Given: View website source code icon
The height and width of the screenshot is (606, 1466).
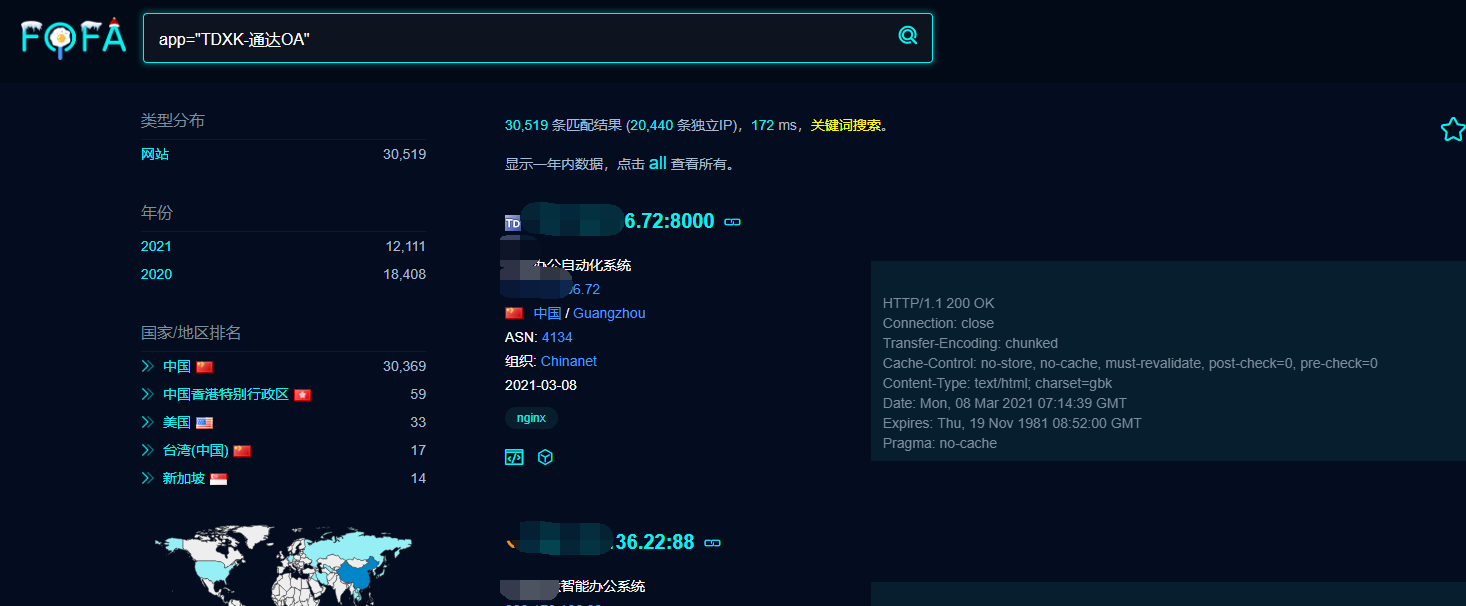Looking at the screenshot, I should 514,457.
